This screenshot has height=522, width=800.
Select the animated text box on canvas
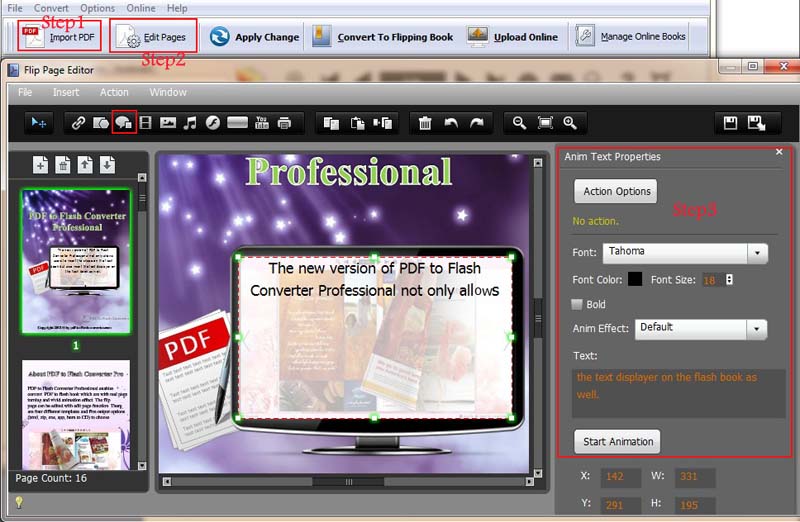click(x=375, y=337)
